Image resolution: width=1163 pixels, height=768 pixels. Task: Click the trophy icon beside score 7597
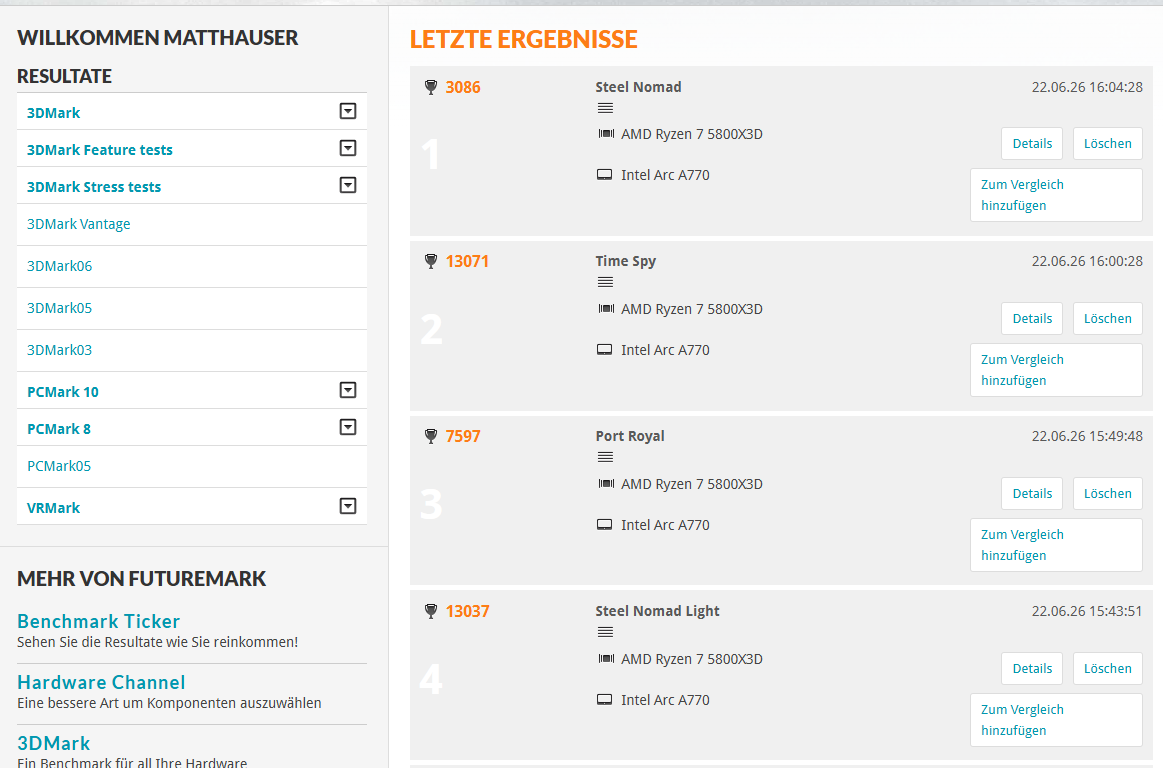click(431, 436)
